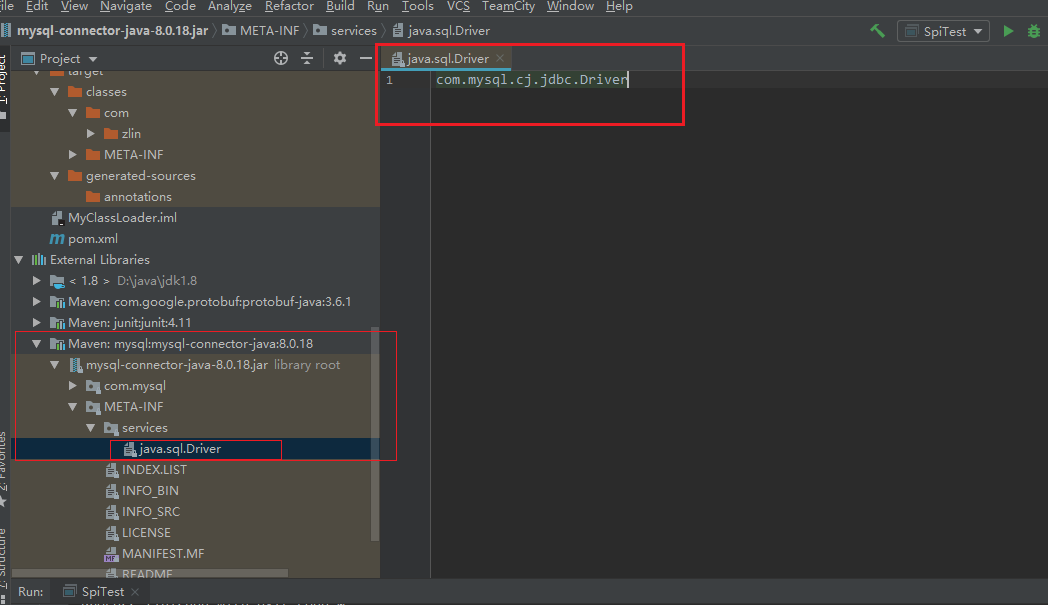Click locate current file crosshair icon
The width and height of the screenshot is (1048, 605).
coord(281,58)
